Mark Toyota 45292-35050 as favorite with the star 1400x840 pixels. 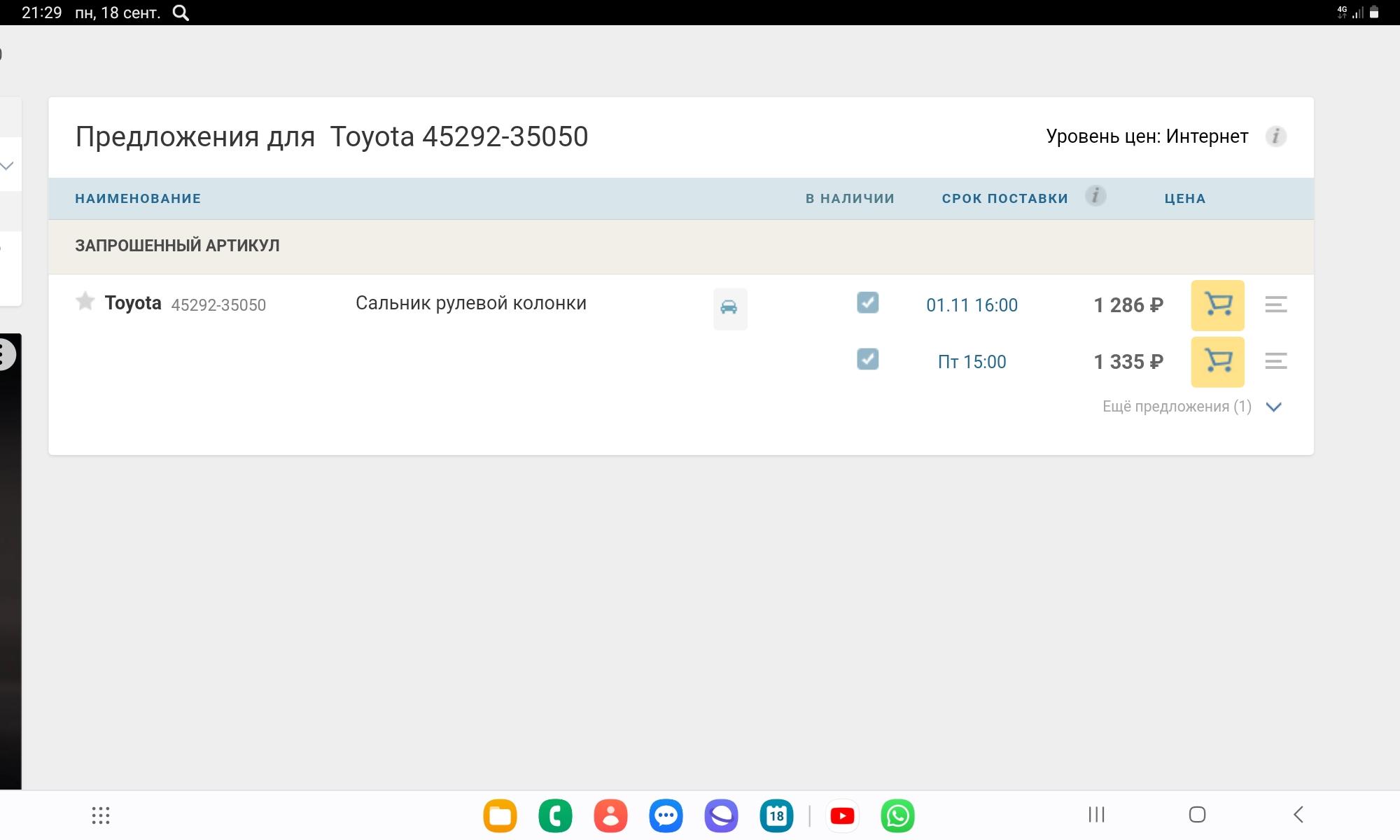[x=85, y=301]
